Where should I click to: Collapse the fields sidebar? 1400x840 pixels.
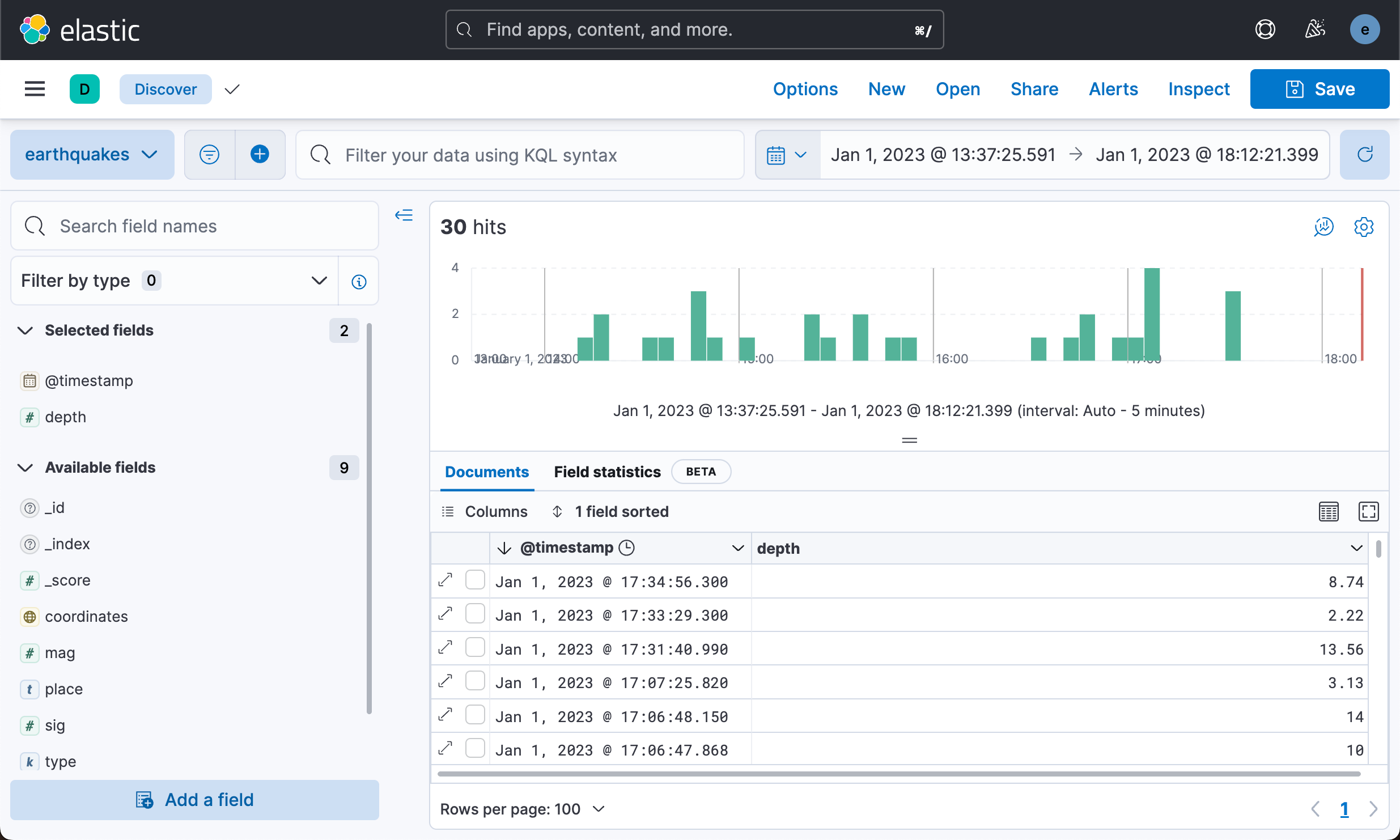tap(404, 215)
